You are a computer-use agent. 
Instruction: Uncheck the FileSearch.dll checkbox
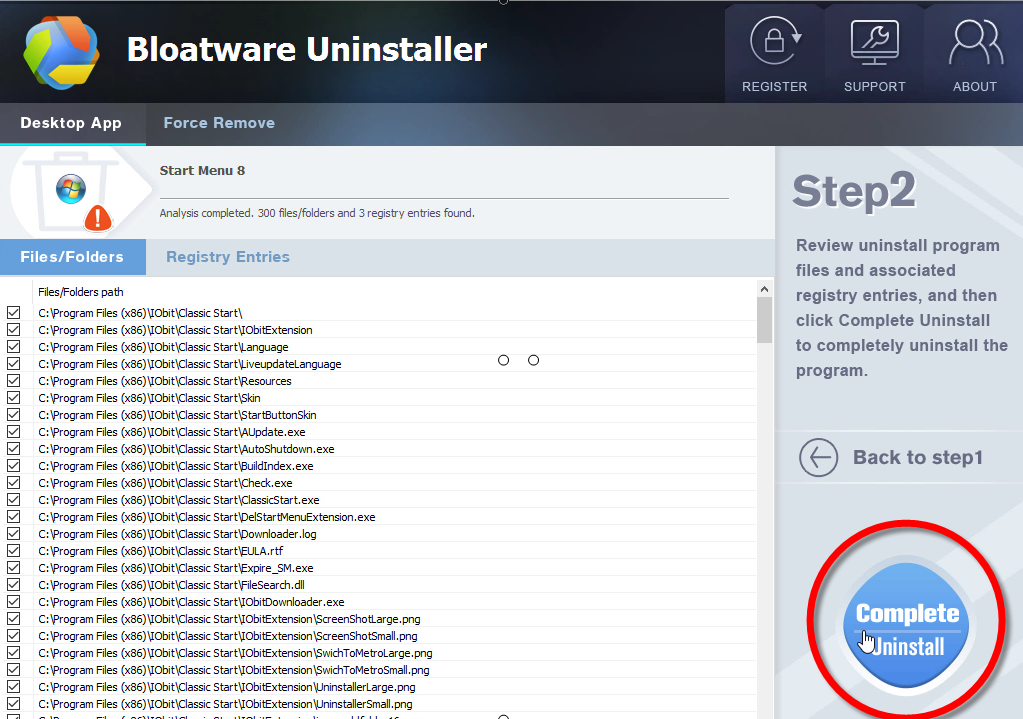click(14, 585)
